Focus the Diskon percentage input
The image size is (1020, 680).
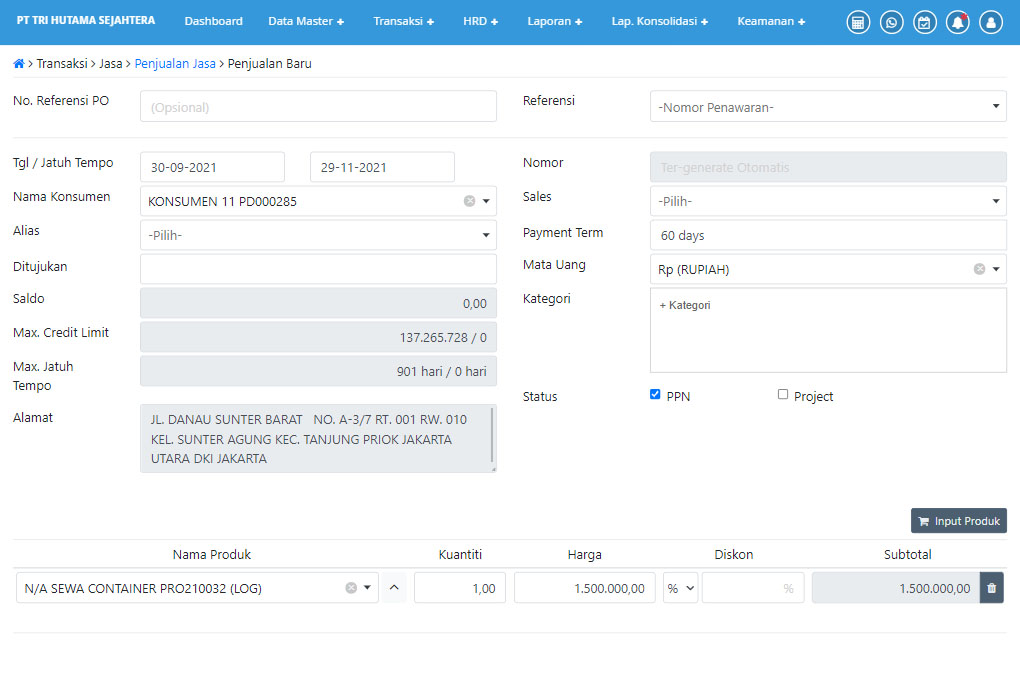753,588
